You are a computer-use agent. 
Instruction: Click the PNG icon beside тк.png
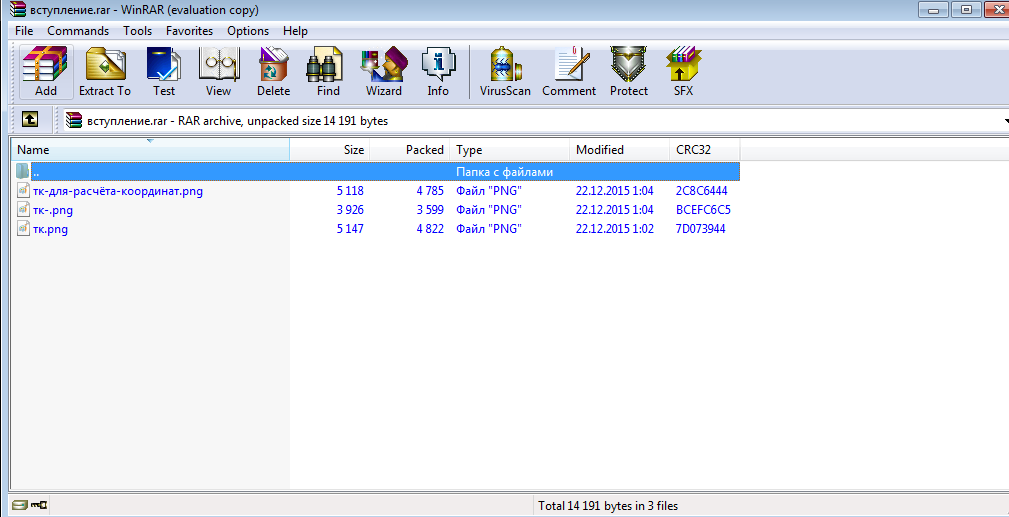[23, 229]
